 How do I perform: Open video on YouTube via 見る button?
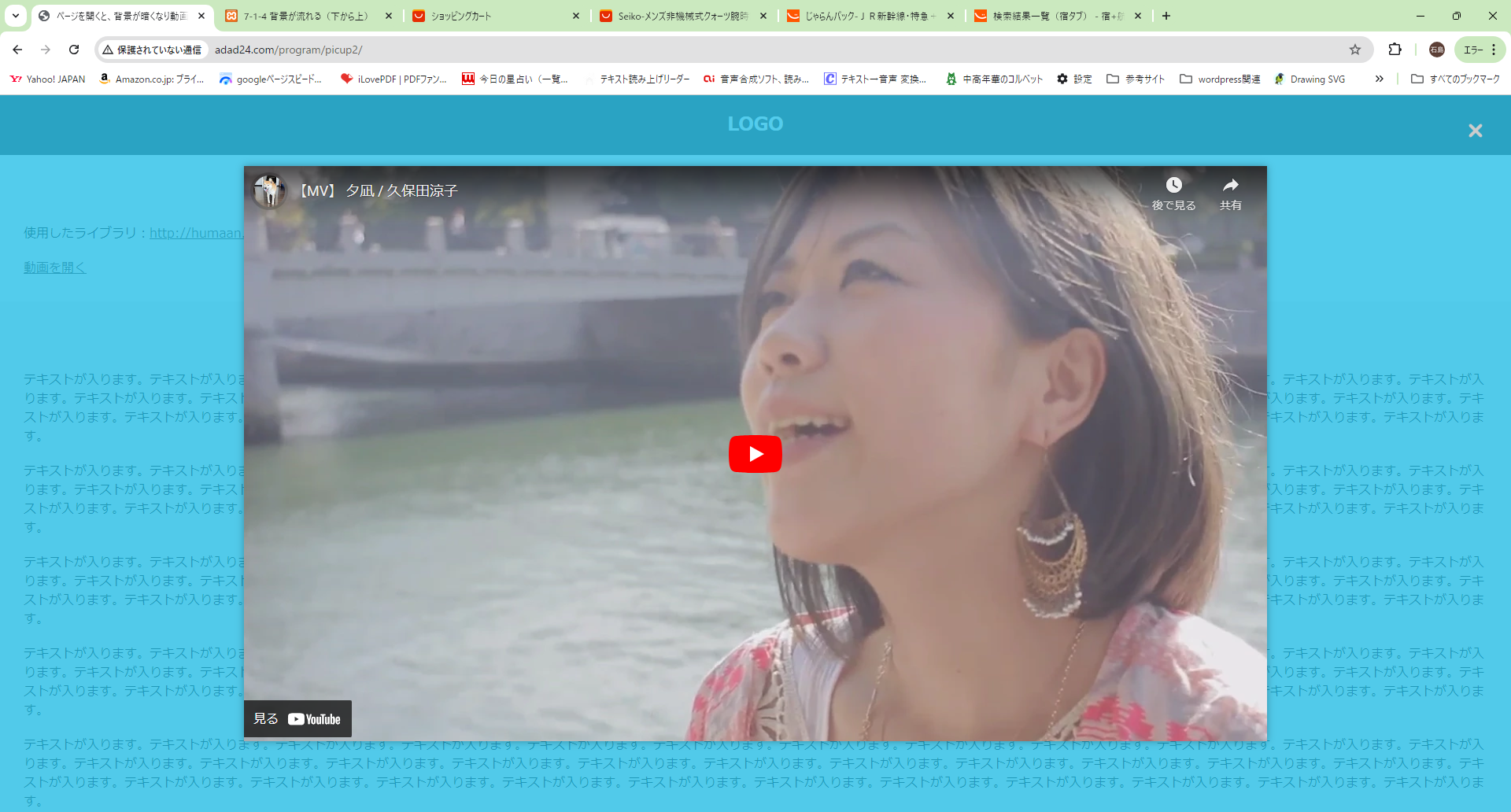coord(297,718)
